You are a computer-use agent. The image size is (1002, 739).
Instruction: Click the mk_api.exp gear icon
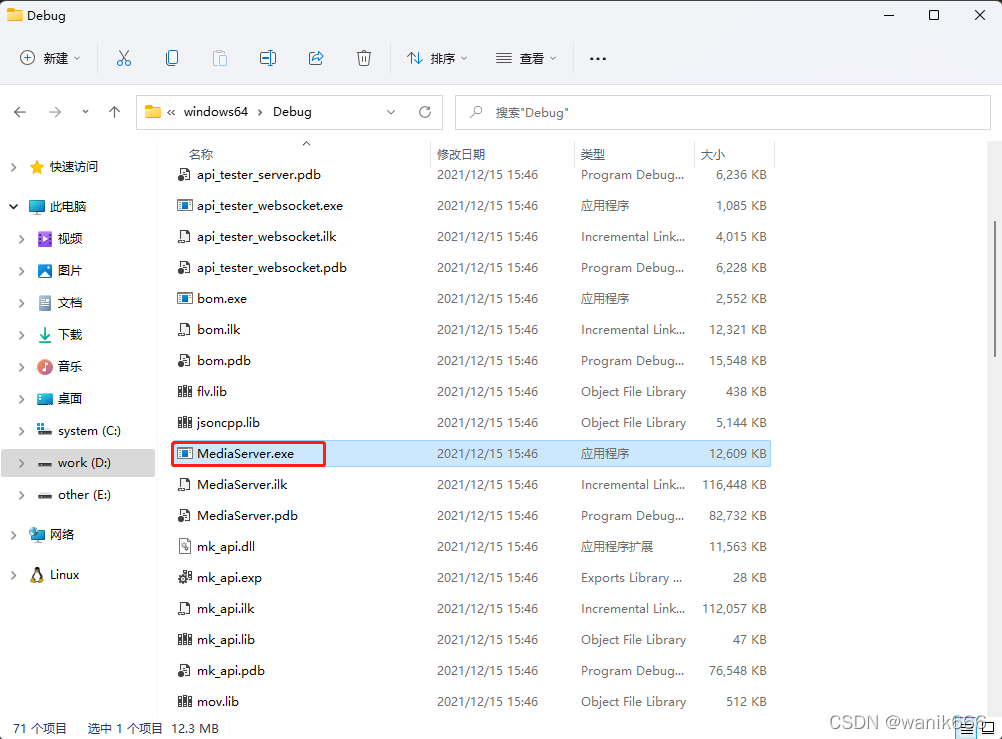[x=185, y=578]
